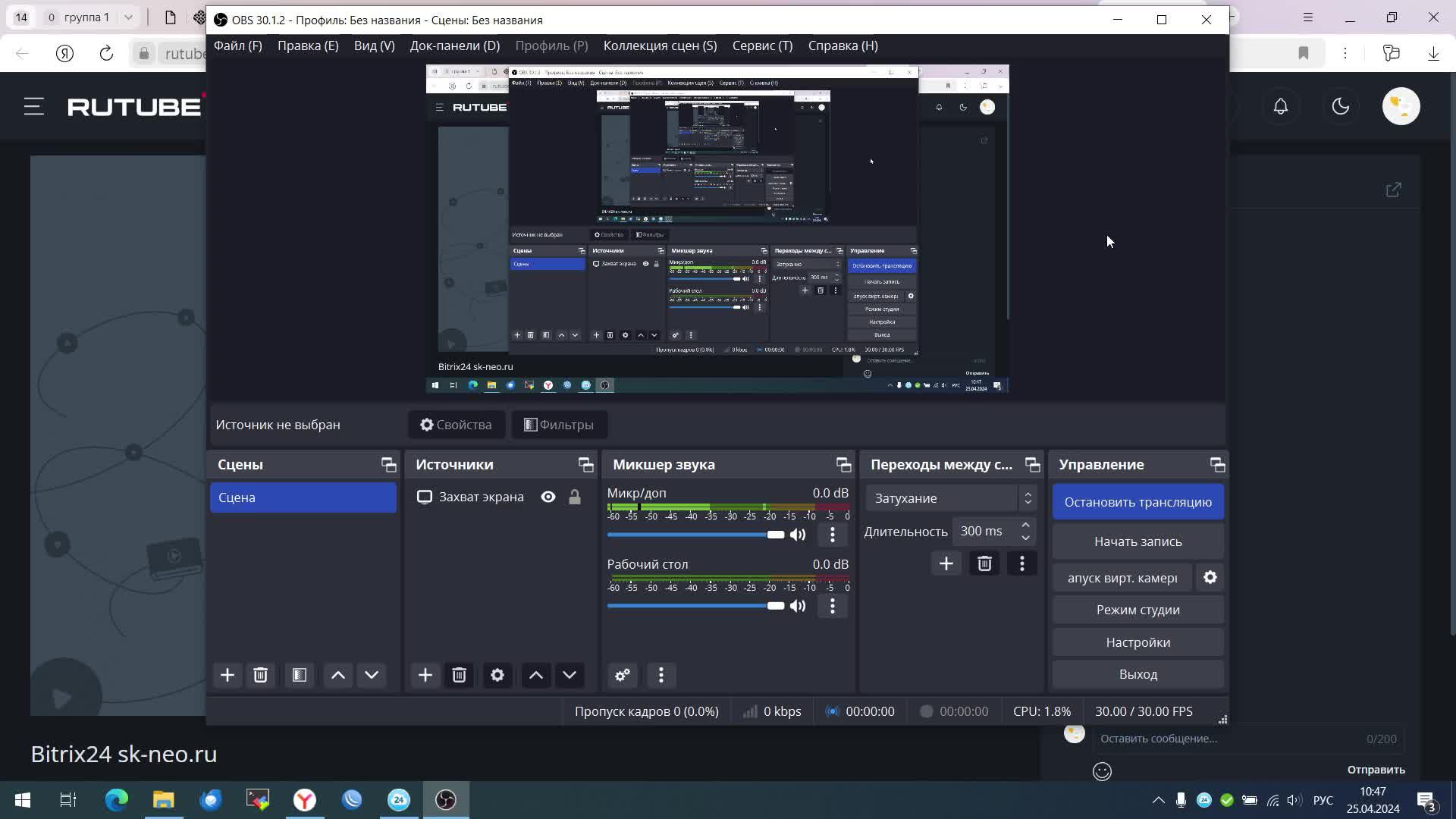This screenshot has width=1456, height=819.
Task: Open Микр/доп options three-dot menu
Action: coord(832,535)
